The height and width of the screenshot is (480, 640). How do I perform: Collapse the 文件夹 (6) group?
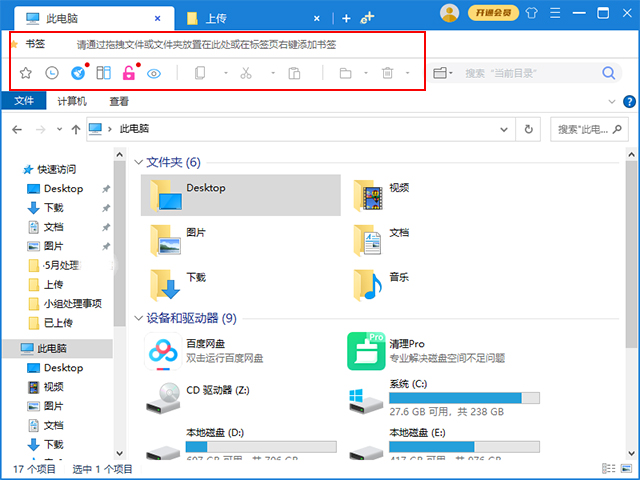tap(138, 162)
